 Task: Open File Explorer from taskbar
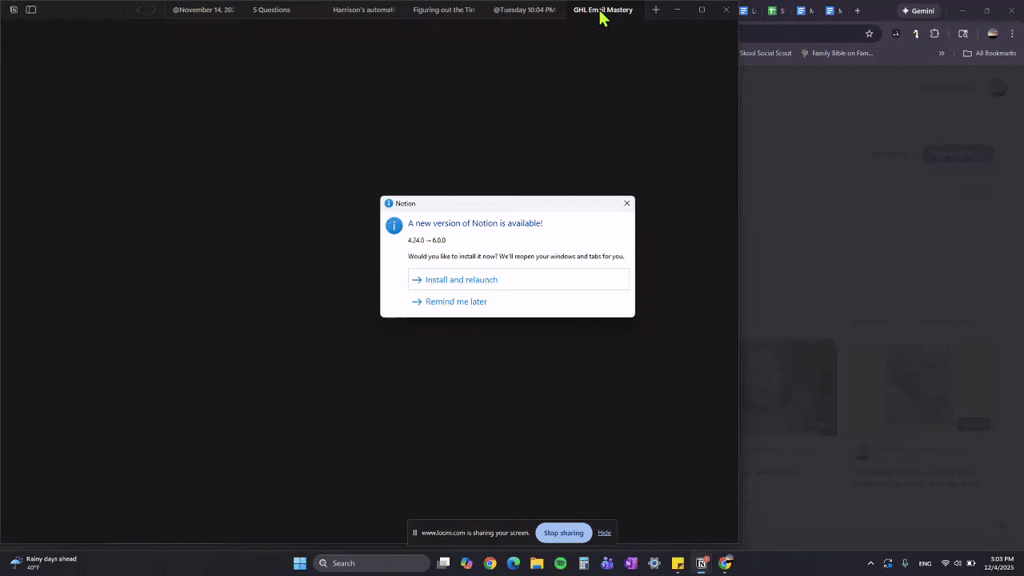coord(537,563)
